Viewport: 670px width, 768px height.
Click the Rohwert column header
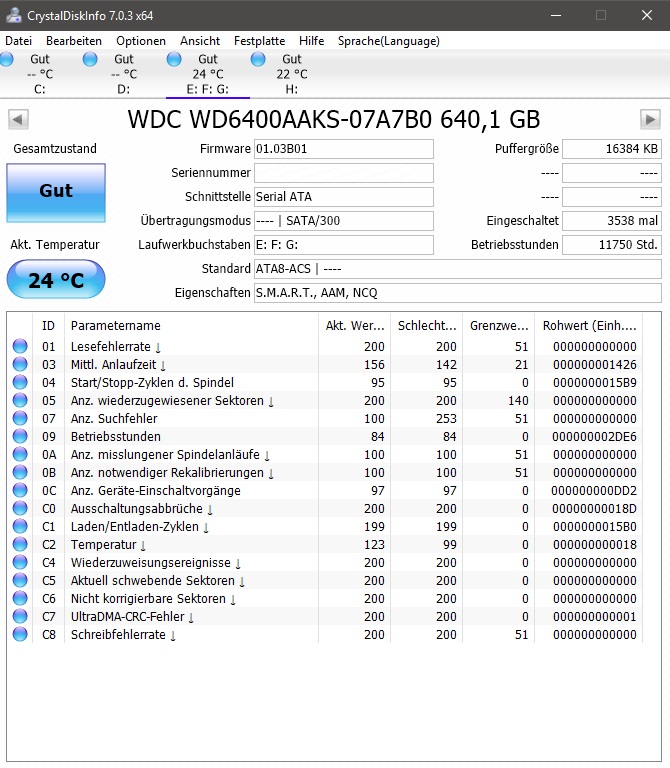589,326
